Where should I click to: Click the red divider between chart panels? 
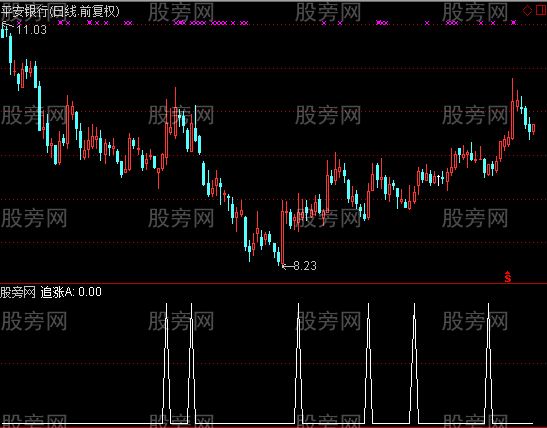pyautogui.click(x=274, y=283)
